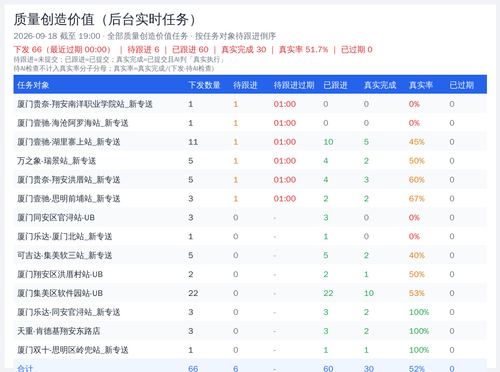
Task: Select row 厦门双十-思明区岭兜站_新专送
Action: click(250, 350)
